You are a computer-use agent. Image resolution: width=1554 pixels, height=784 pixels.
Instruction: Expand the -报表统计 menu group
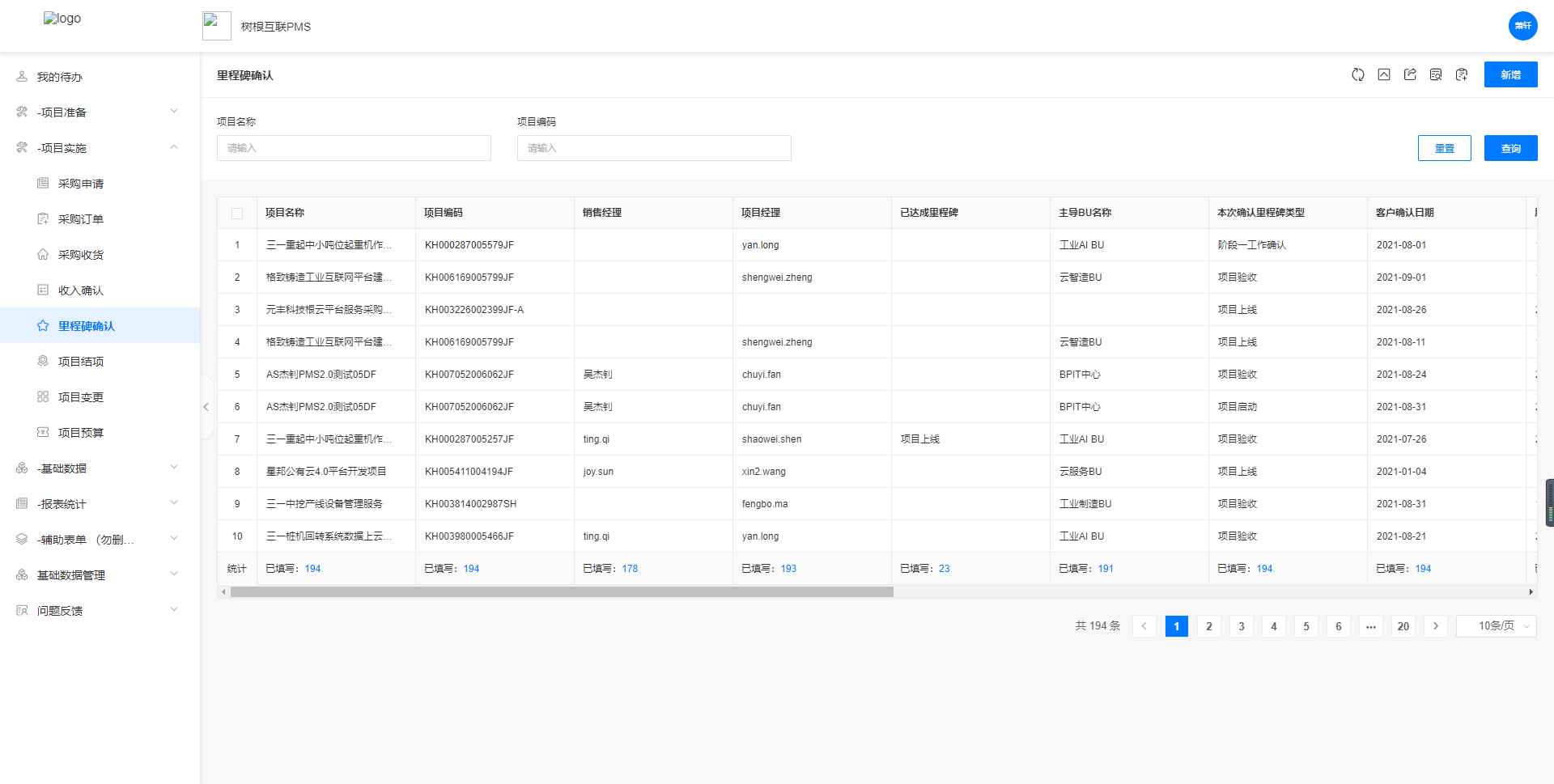click(100, 504)
